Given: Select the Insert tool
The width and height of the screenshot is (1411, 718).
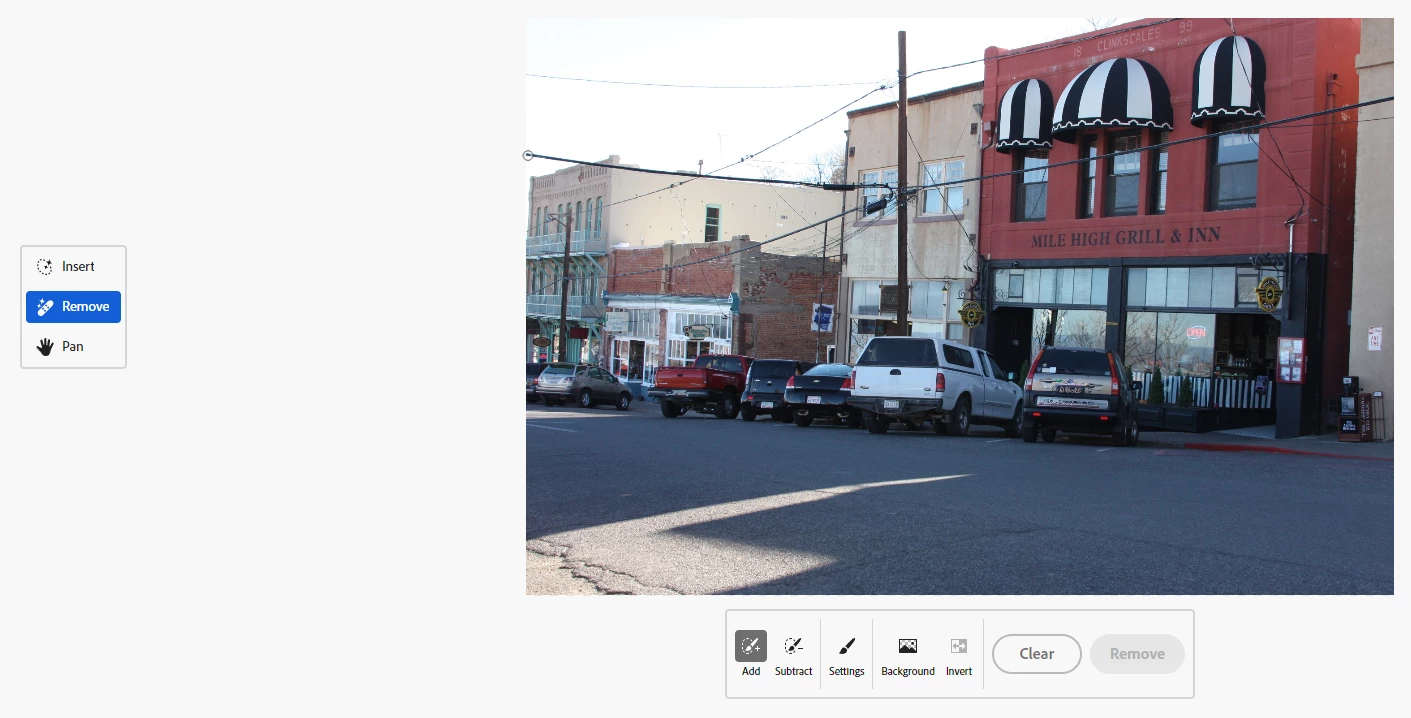Looking at the screenshot, I should tap(73, 267).
